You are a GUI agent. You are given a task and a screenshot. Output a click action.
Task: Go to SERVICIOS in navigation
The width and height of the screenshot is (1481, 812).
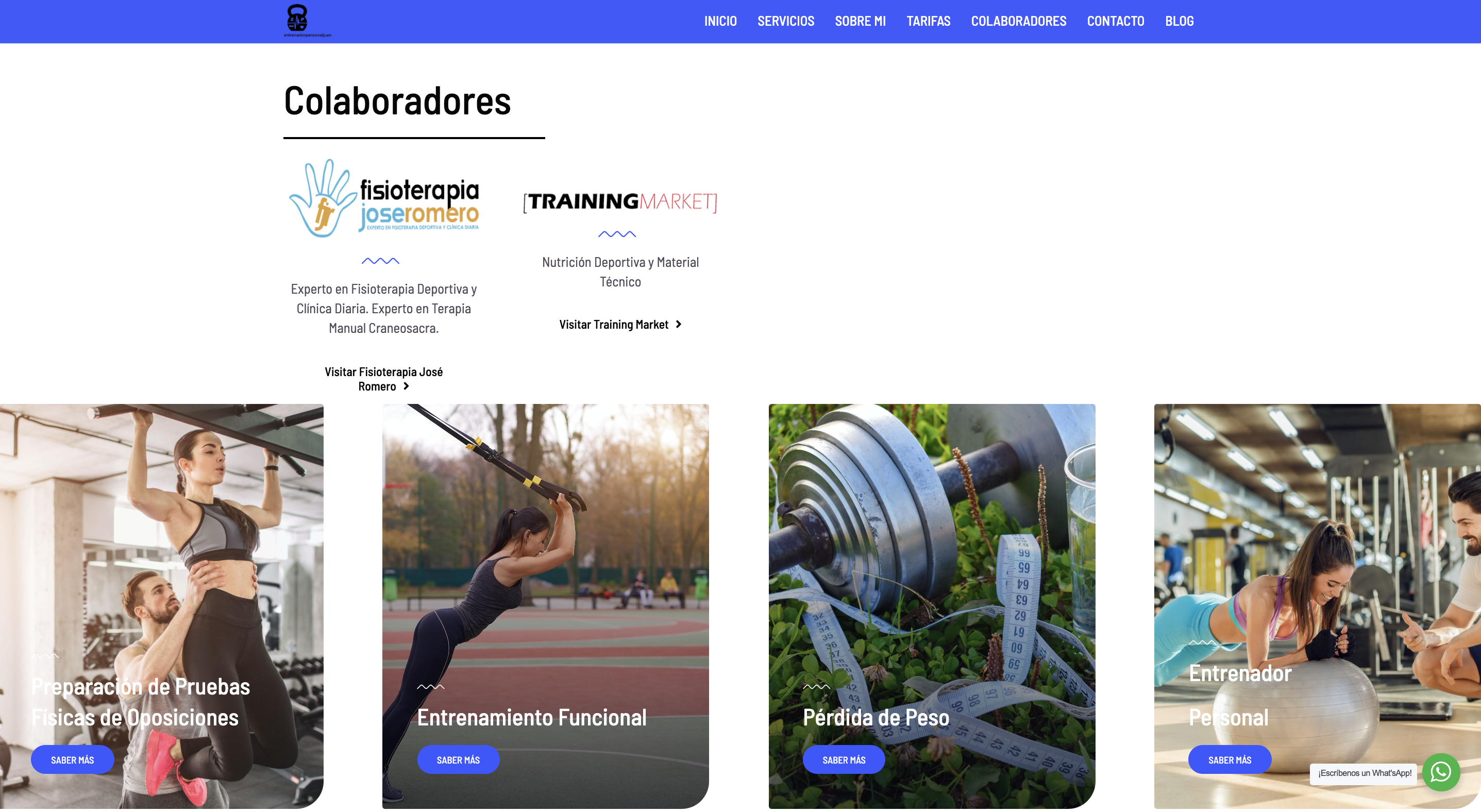(x=786, y=21)
